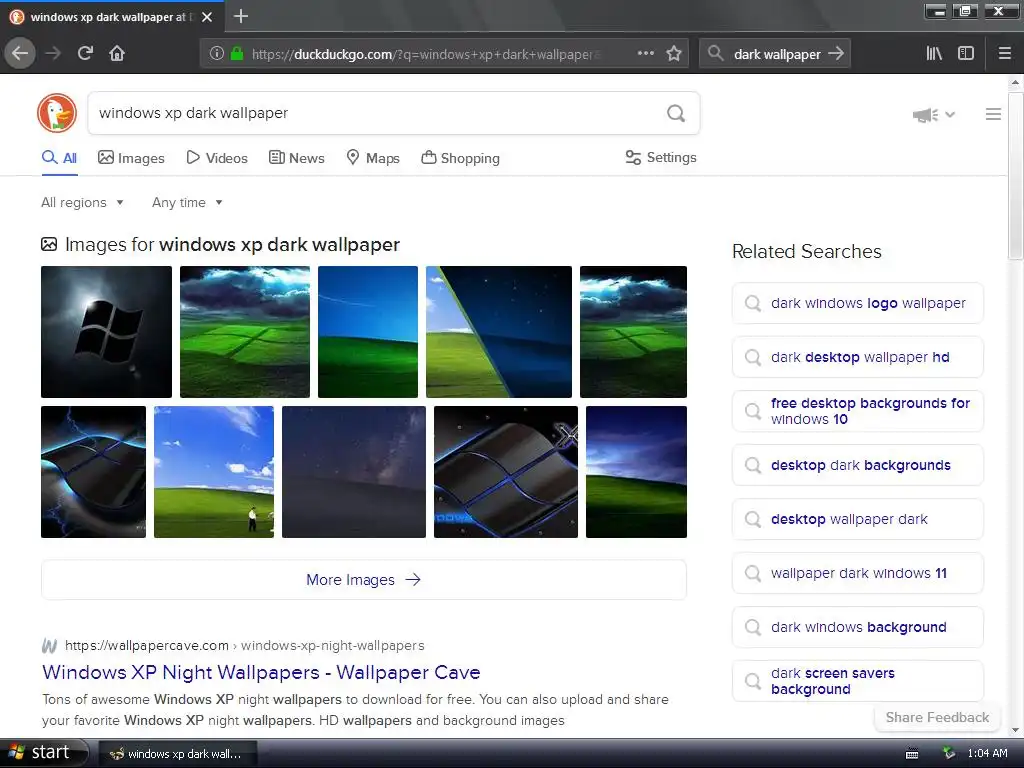Click the magnifier in browser search box
1024x768 pixels.
716,54
